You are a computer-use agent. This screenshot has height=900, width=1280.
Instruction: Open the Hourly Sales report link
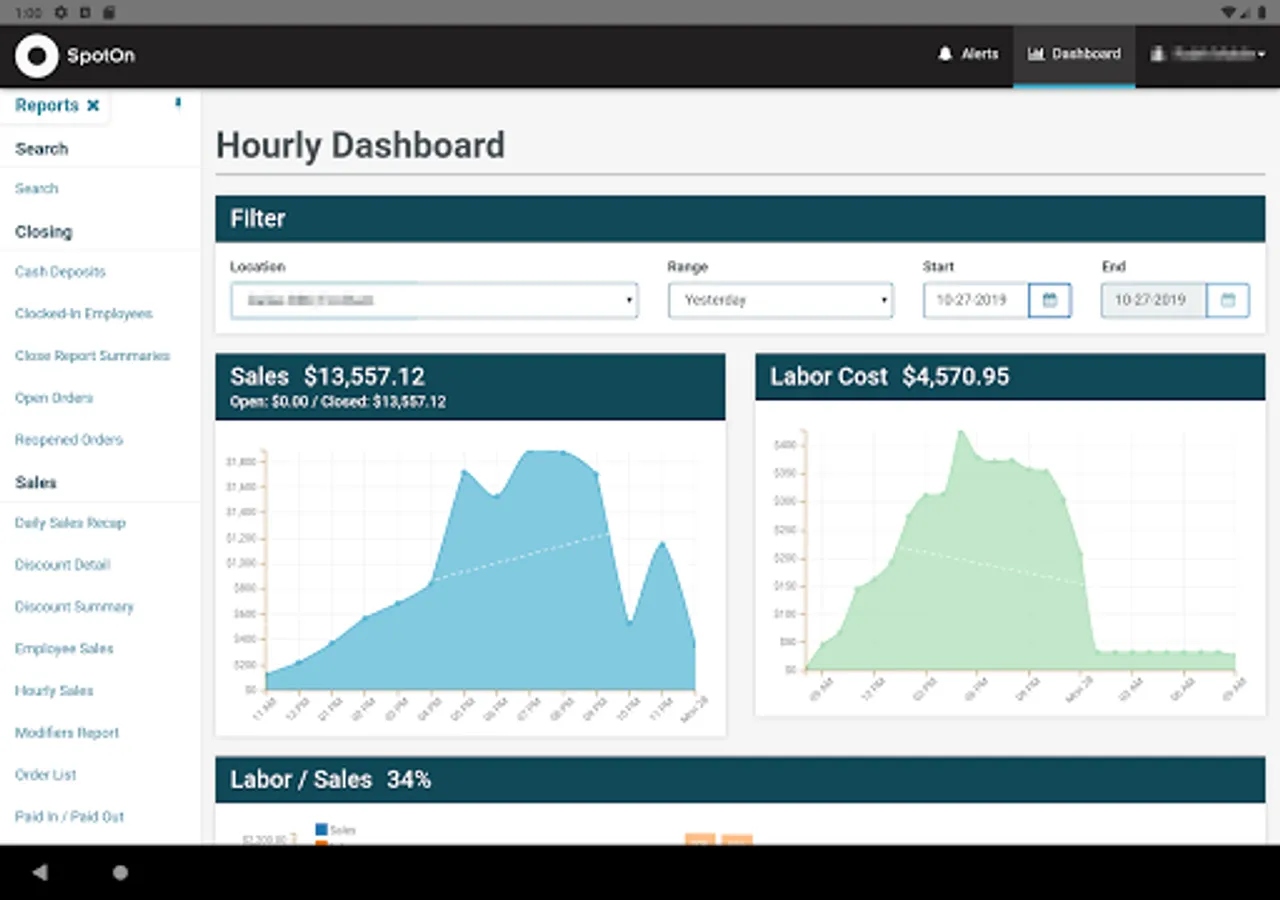pyautogui.click(x=54, y=691)
